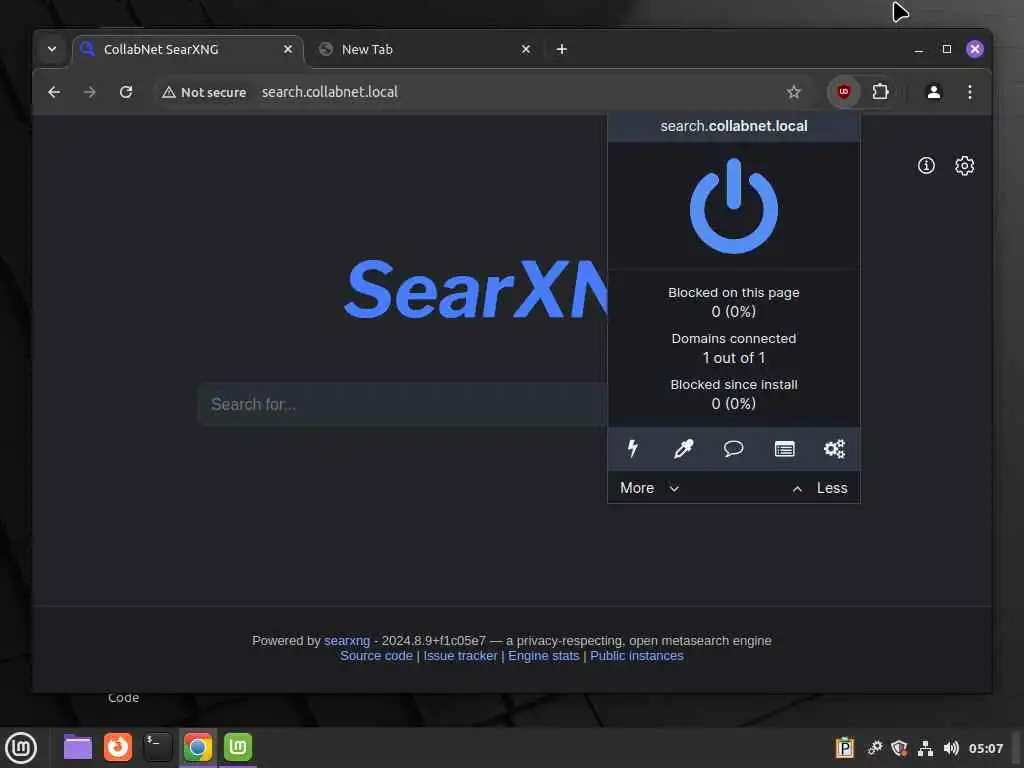Reload the SearXNG page

click(x=126, y=92)
